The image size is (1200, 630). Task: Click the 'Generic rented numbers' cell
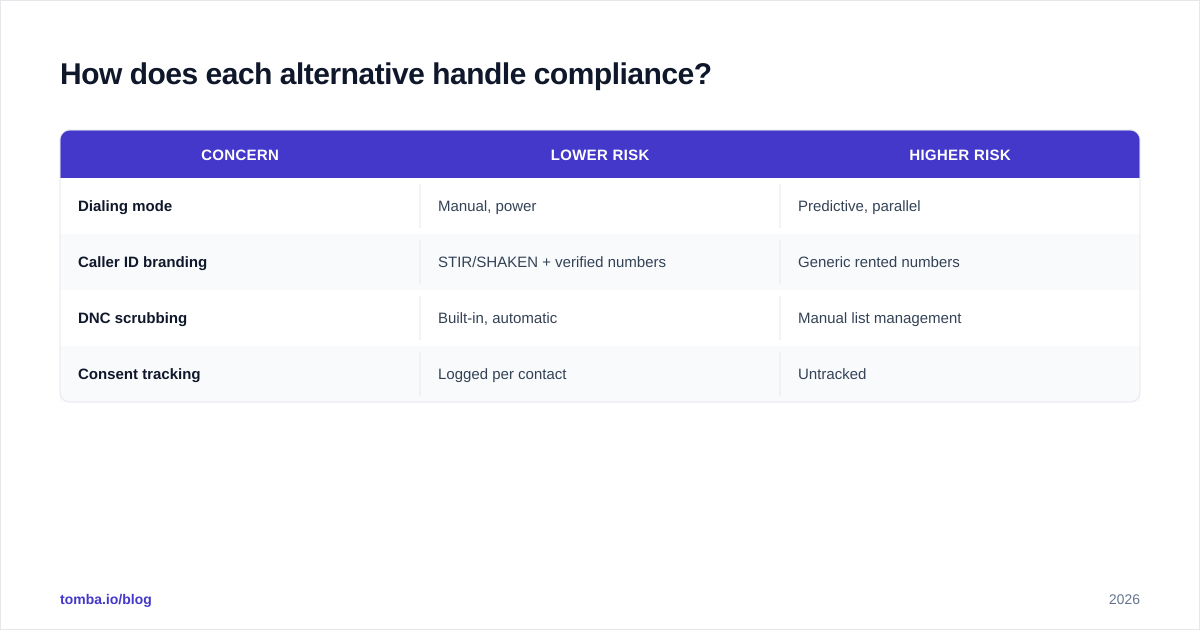960,262
